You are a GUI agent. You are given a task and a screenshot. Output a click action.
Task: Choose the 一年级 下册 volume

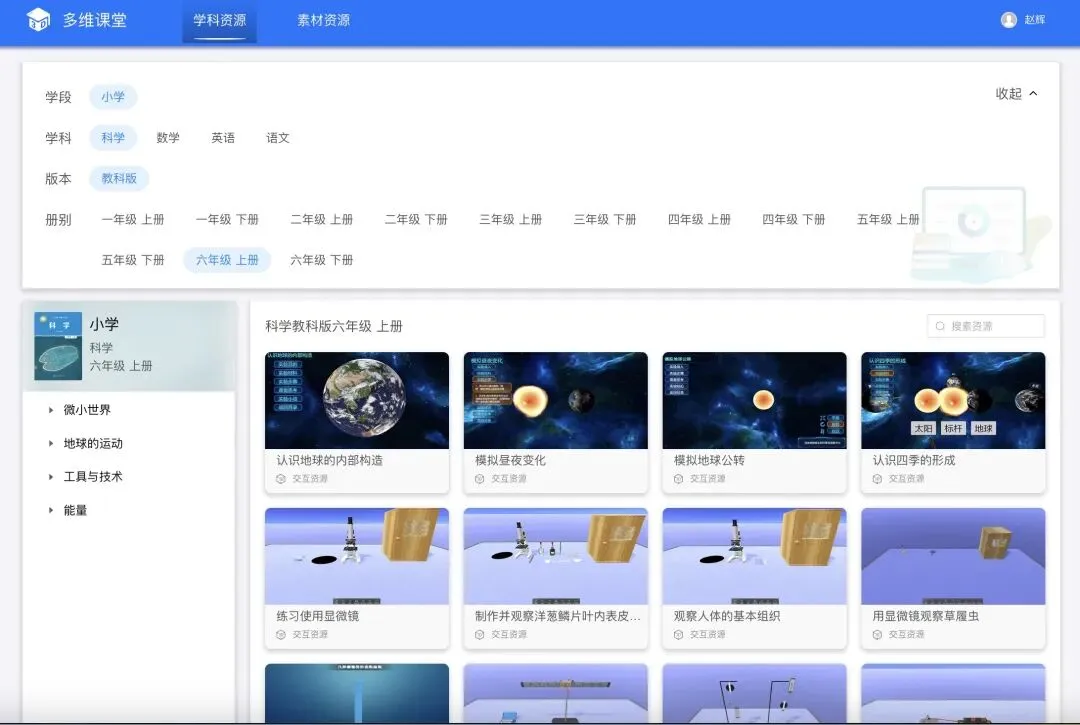point(227,220)
